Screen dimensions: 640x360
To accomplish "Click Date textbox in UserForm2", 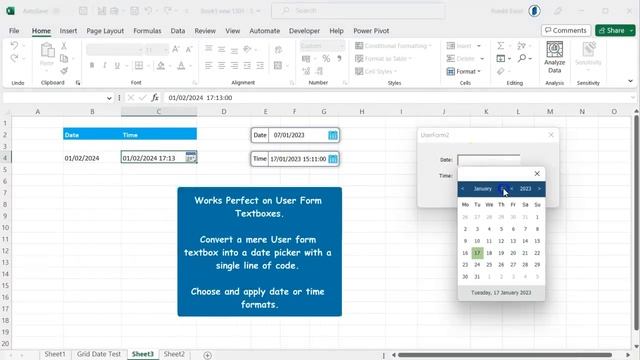I will [489, 160].
